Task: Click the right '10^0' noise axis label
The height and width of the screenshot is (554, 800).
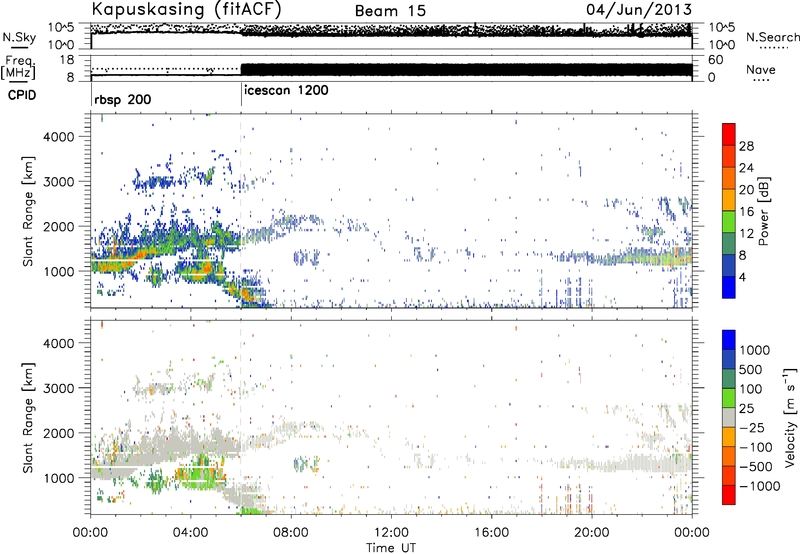Action: 722,45
